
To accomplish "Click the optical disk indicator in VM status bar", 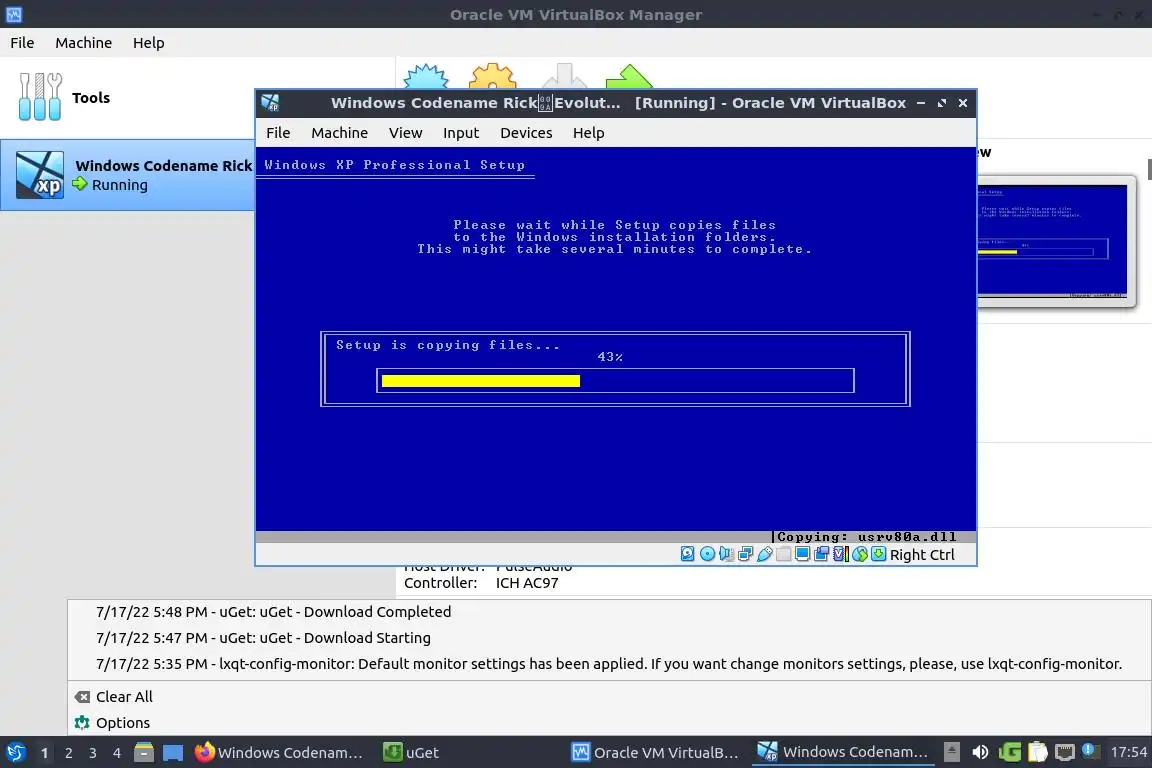I will tap(707, 554).
